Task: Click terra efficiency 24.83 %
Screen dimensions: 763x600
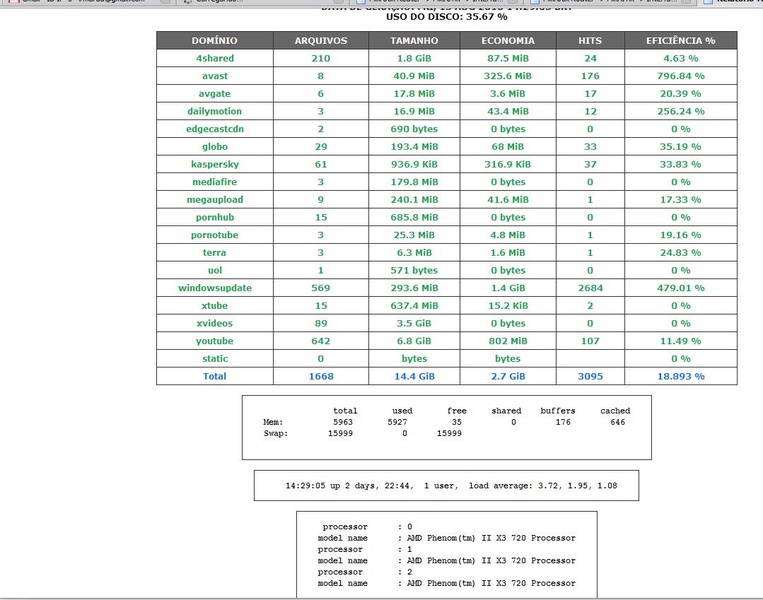Action: [x=681, y=253]
